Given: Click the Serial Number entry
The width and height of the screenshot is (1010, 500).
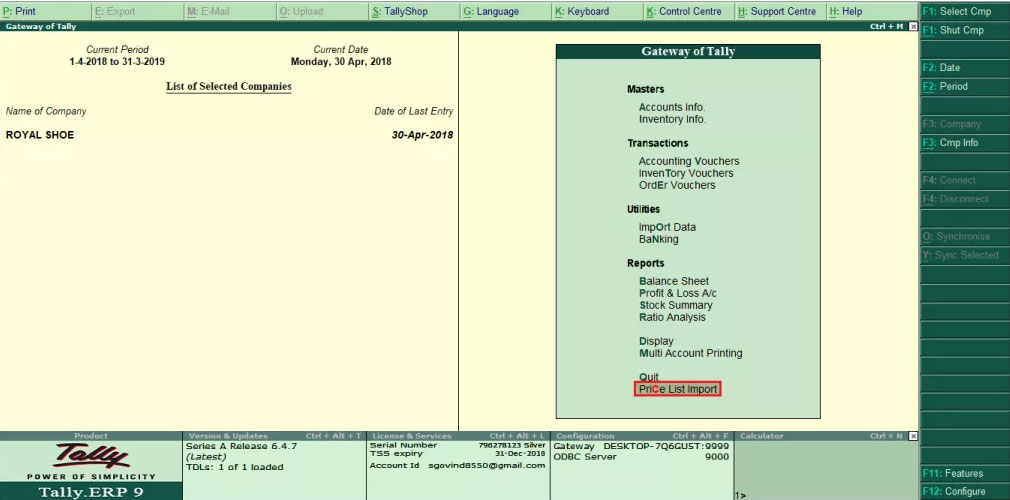Looking at the screenshot, I should 458,445.
